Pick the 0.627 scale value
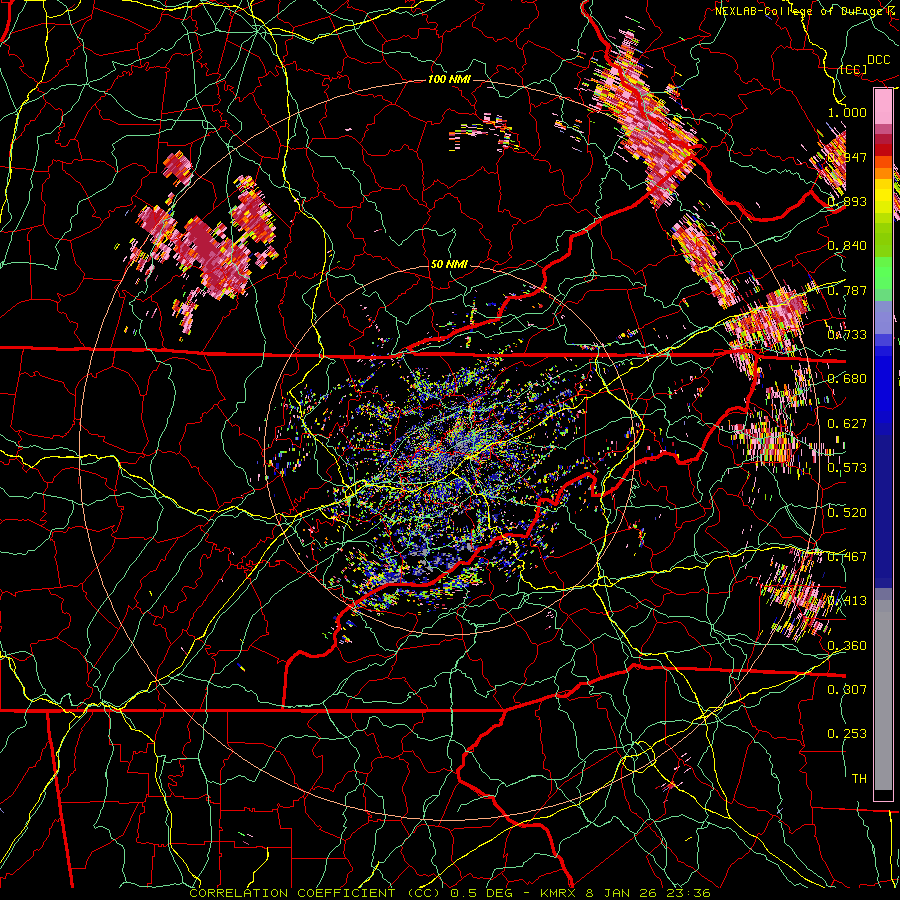Viewport: 900px width, 900px height. (x=847, y=424)
